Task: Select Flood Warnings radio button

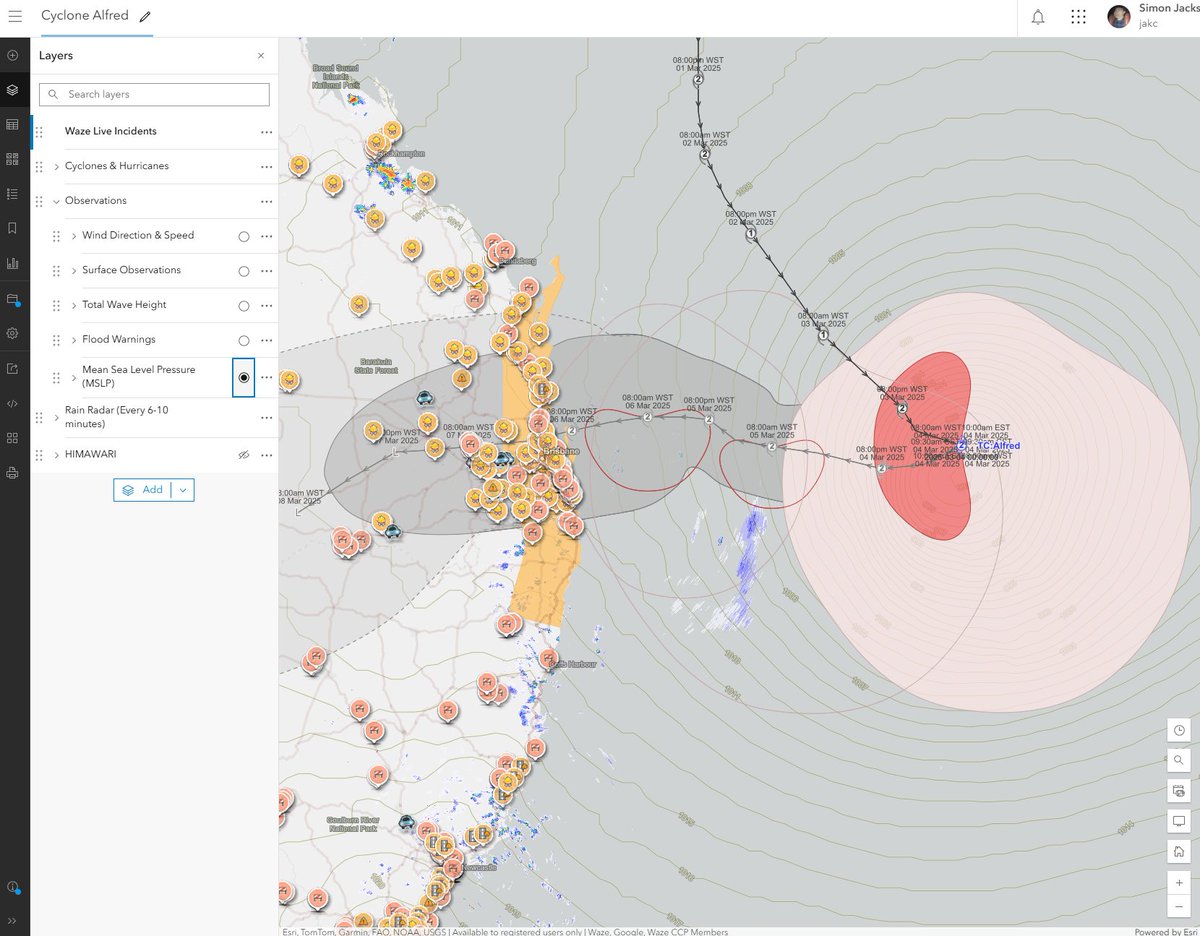Action: 243,341
